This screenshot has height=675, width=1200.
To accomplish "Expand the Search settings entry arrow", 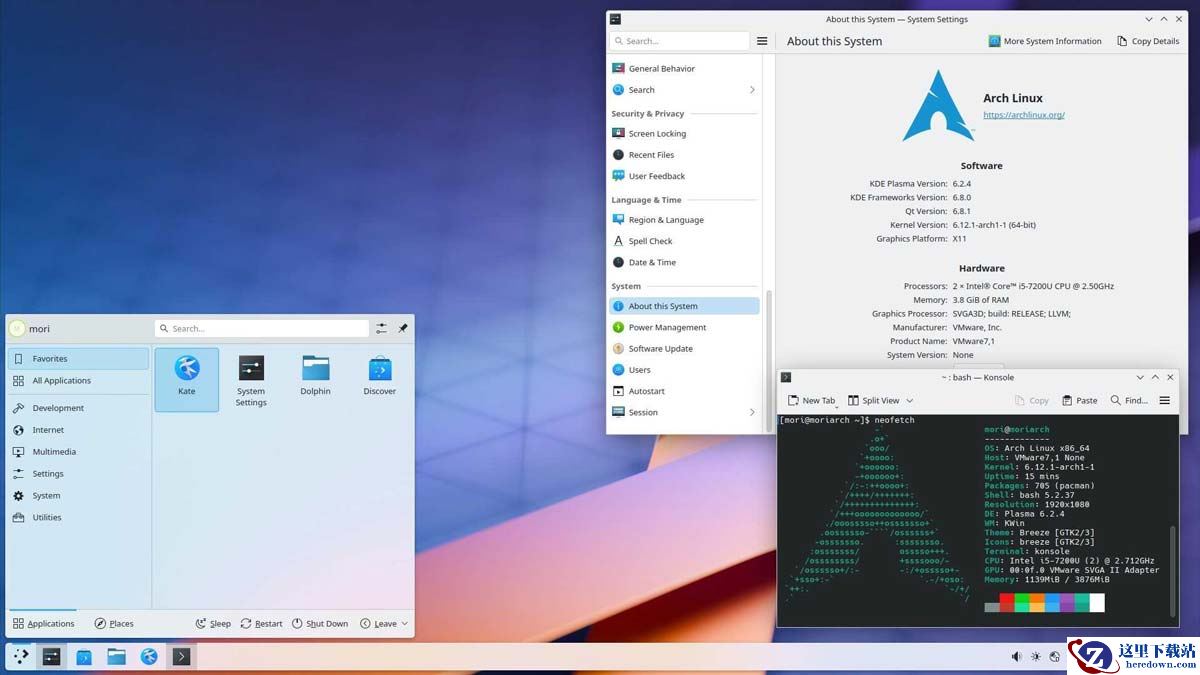I will click(752, 90).
